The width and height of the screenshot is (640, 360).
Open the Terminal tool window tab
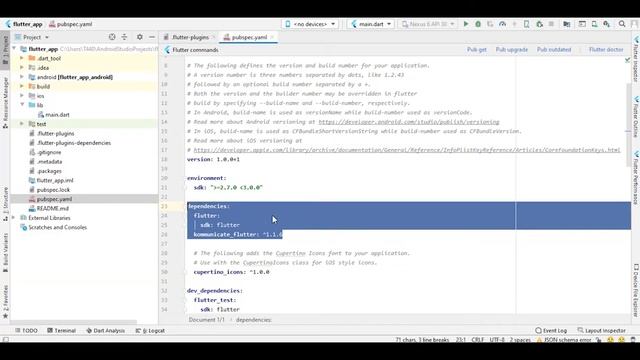61,331
